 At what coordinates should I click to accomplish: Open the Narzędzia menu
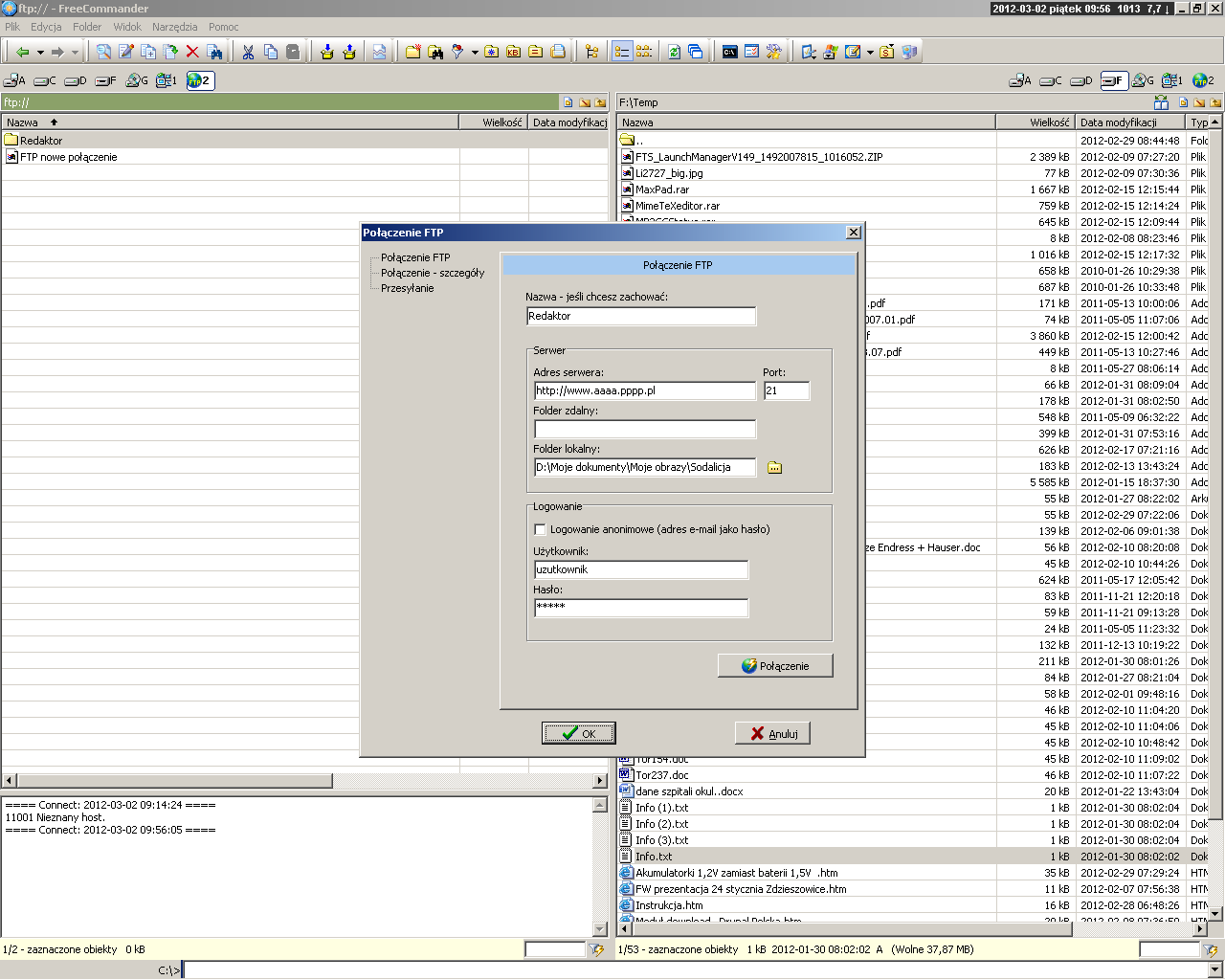point(175,27)
